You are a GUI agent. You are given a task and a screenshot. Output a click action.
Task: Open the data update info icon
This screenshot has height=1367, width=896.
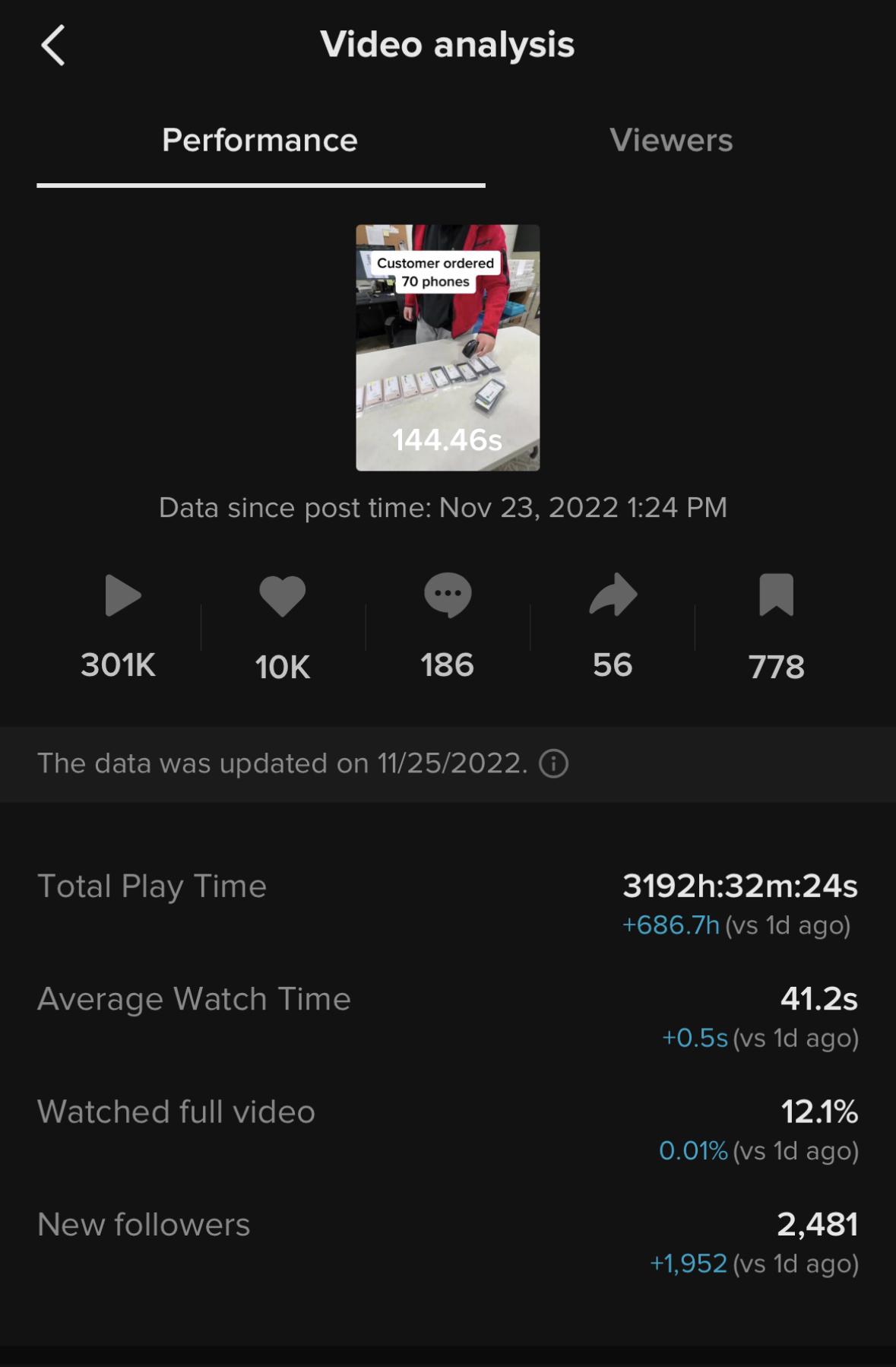pos(554,763)
